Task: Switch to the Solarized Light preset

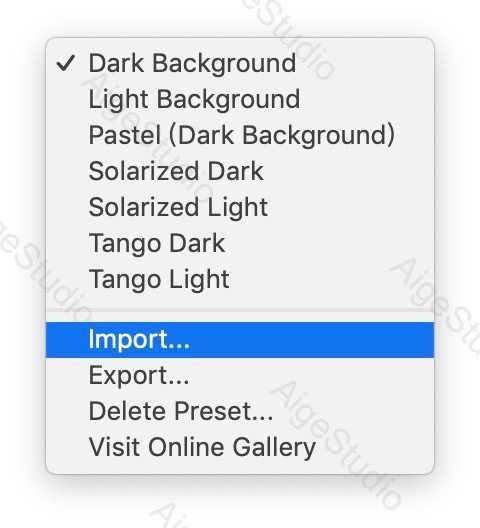Action: 240,207
